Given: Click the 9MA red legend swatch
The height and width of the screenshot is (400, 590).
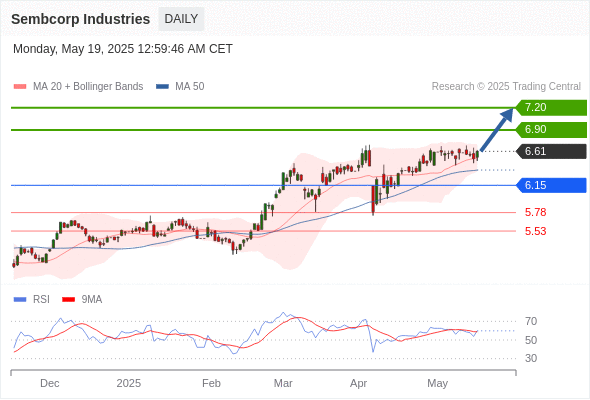Looking at the screenshot, I should click(x=68, y=300).
